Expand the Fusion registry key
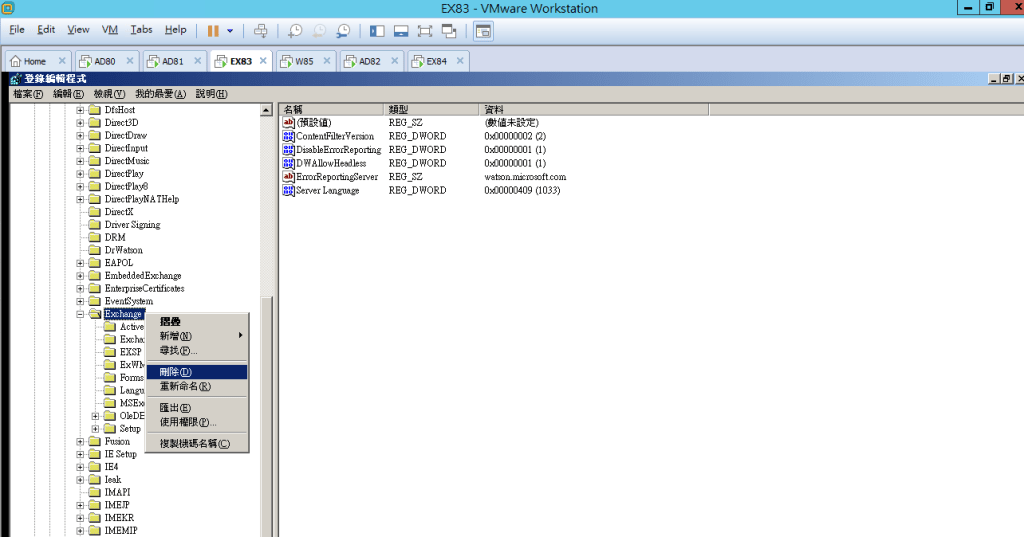This screenshot has height=537, width=1024. tap(81, 441)
